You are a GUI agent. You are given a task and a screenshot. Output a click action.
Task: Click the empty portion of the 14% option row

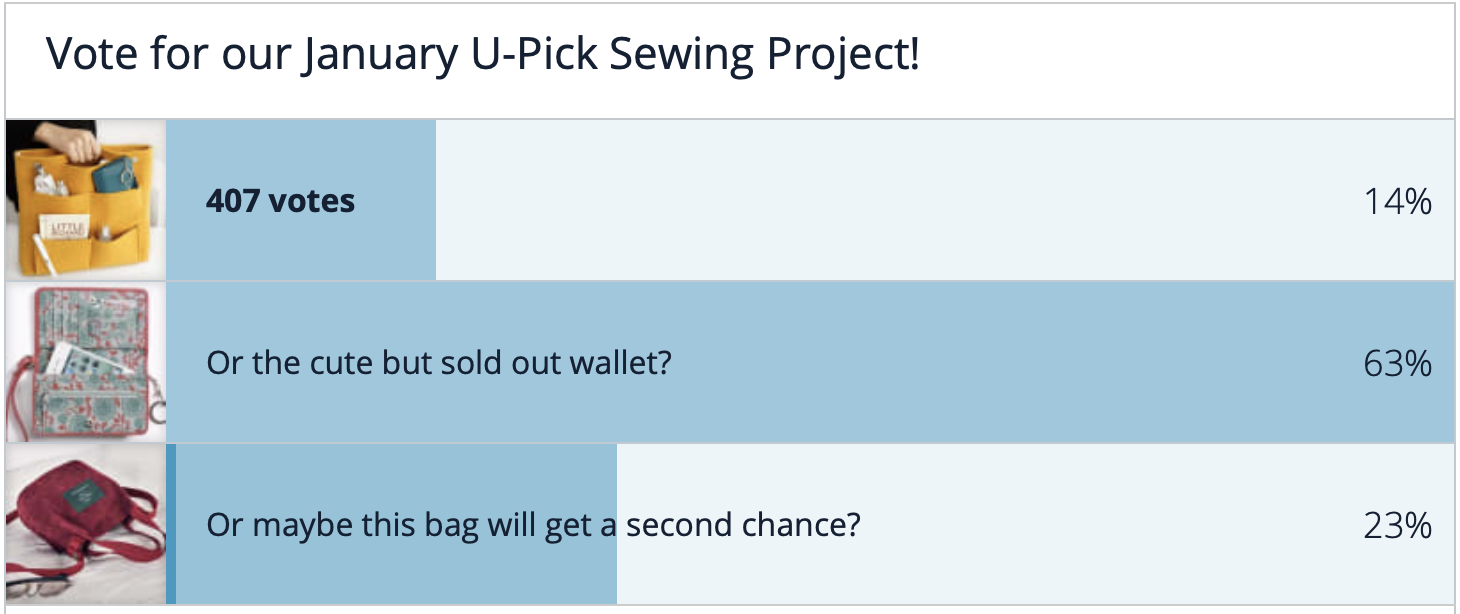[945, 200]
